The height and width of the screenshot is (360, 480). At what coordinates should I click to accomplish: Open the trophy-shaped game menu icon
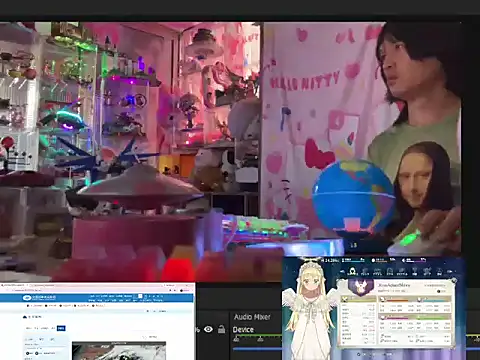pyautogui.click(x=415, y=272)
